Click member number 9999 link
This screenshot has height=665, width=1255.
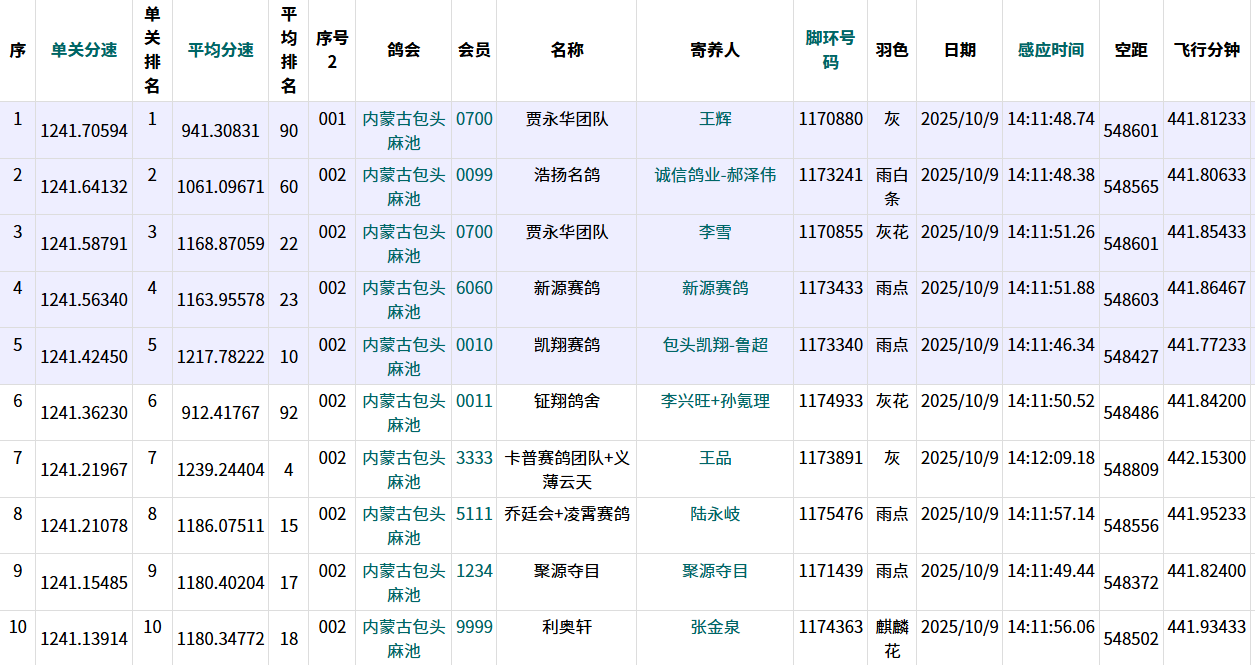tap(474, 627)
